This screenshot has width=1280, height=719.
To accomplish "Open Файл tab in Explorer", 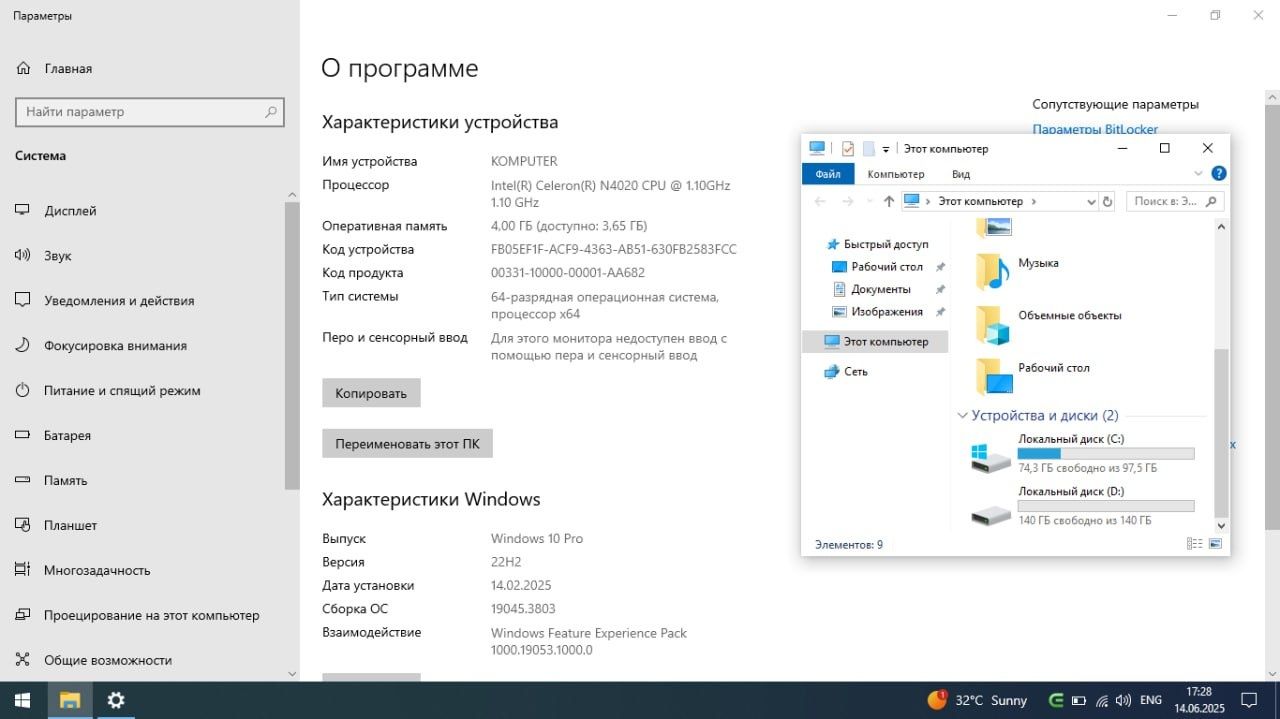I will point(828,174).
